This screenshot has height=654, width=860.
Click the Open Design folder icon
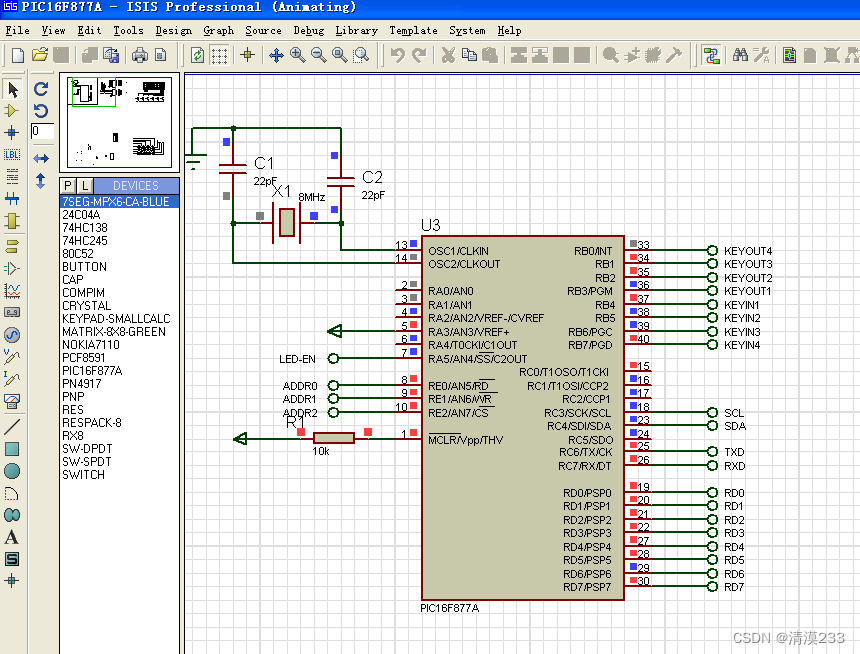(x=39, y=55)
